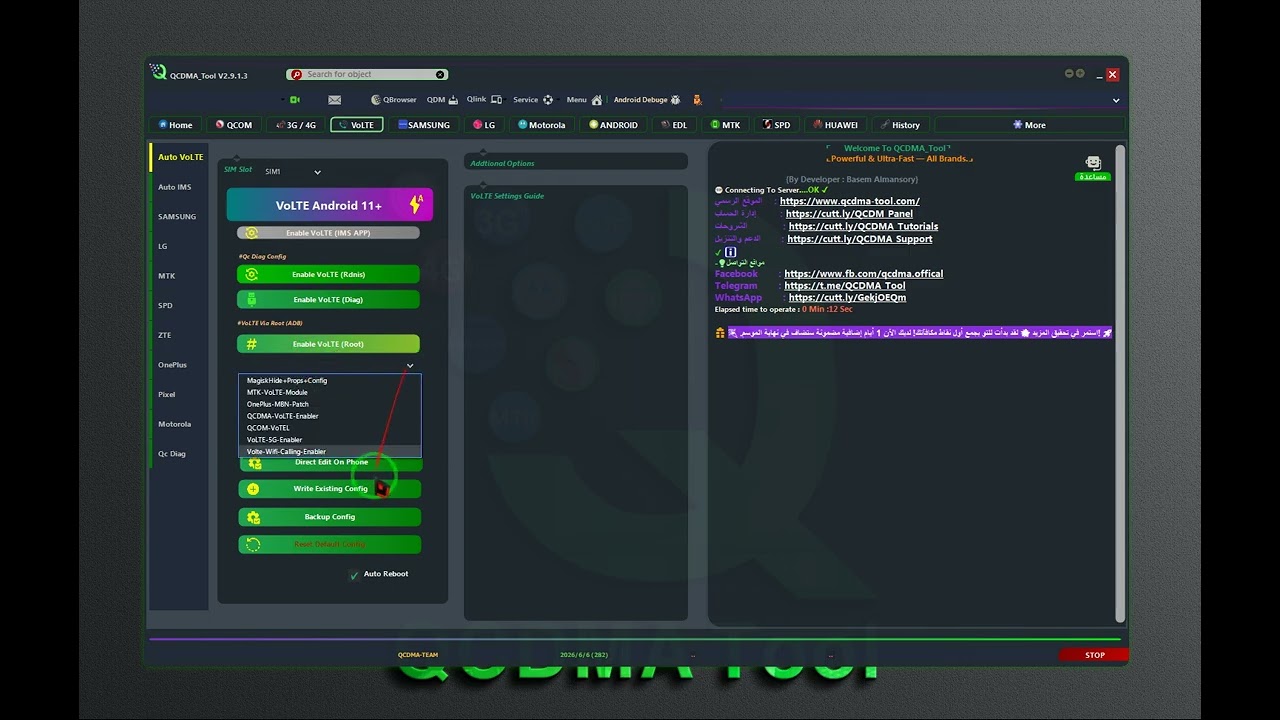Viewport: 1280px width, 720px height.
Task: Click Enable VoLTE (Diag) button
Action: point(328,299)
